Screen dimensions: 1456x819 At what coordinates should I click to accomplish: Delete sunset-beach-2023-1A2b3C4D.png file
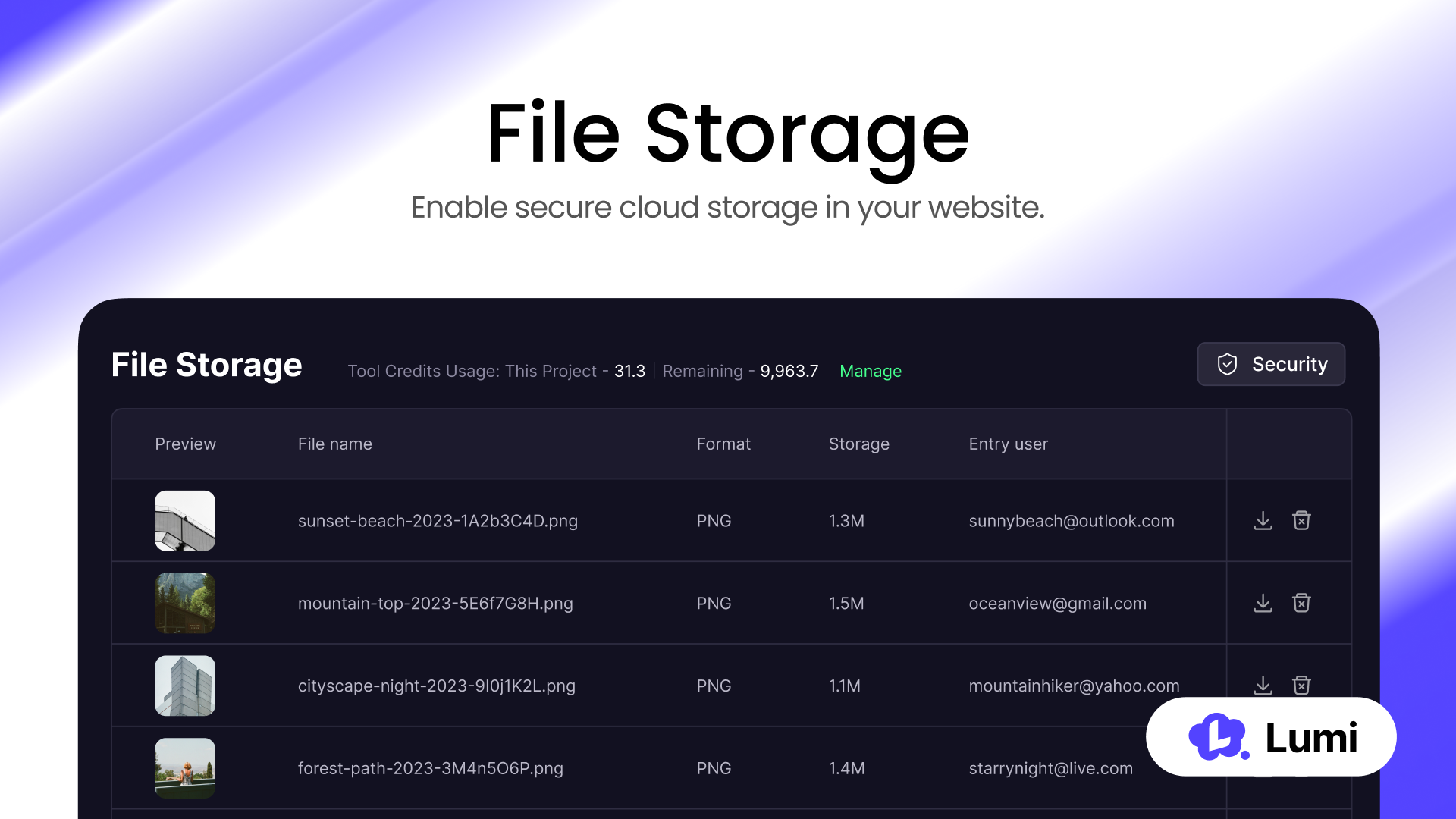1301,520
